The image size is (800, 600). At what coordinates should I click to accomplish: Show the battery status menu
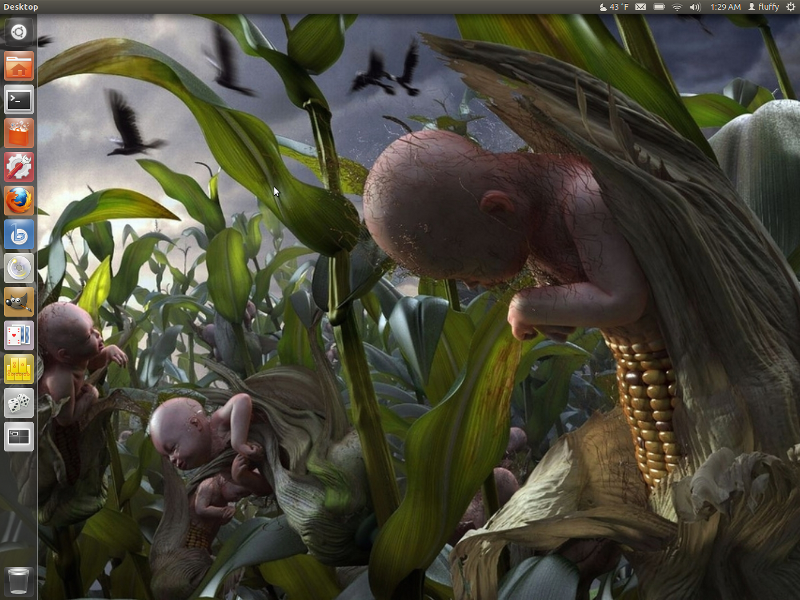click(658, 7)
